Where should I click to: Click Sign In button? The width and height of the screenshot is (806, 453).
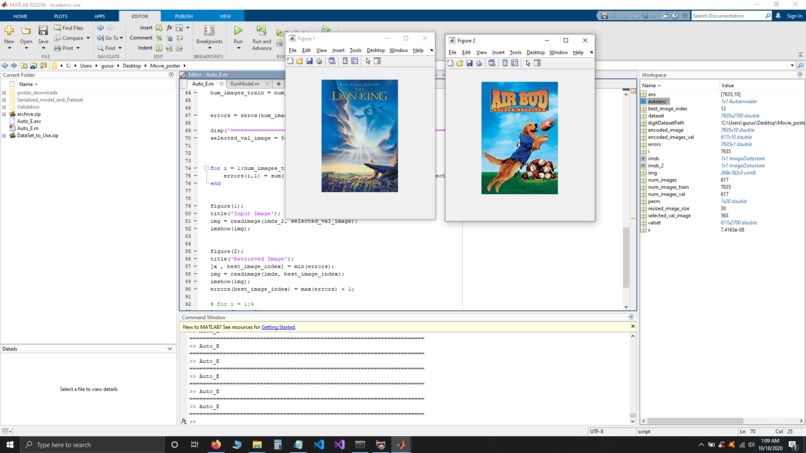(x=794, y=16)
